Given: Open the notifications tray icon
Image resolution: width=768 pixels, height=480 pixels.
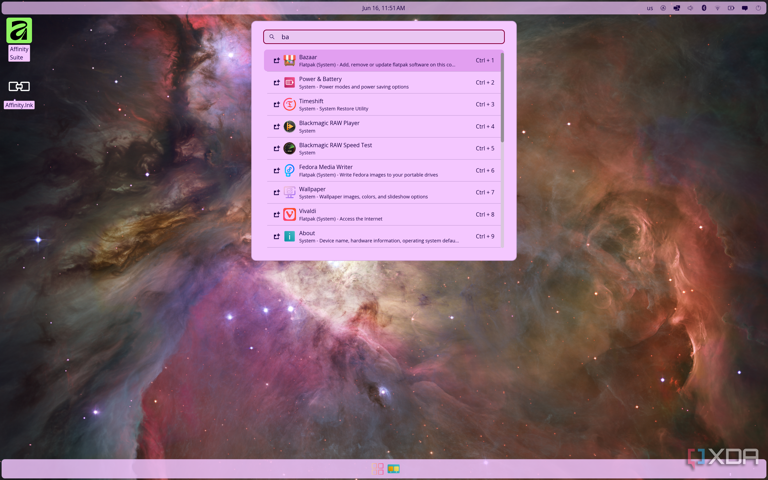Looking at the screenshot, I should pyautogui.click(x=744, y=8).
